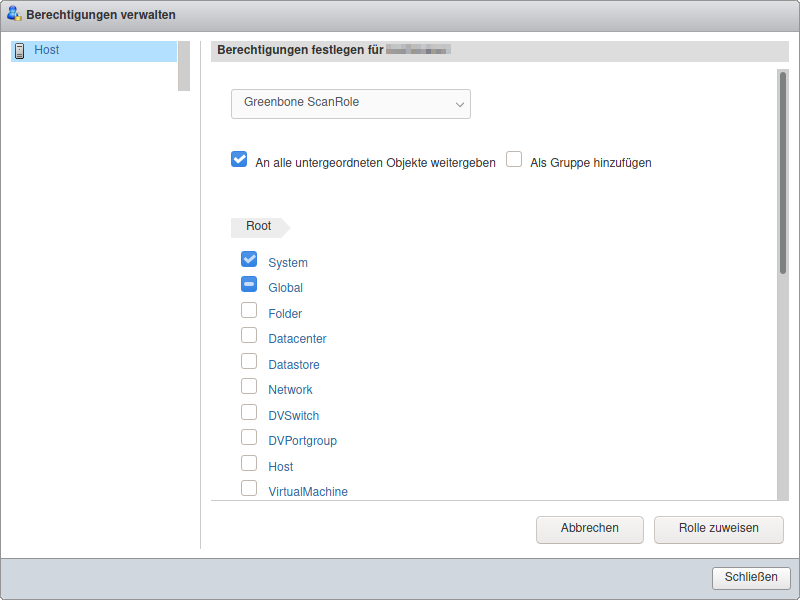Toggle the Global privilege checkbox
The height and width of the screenshot is (600, 800).
(x=249, y=284)
